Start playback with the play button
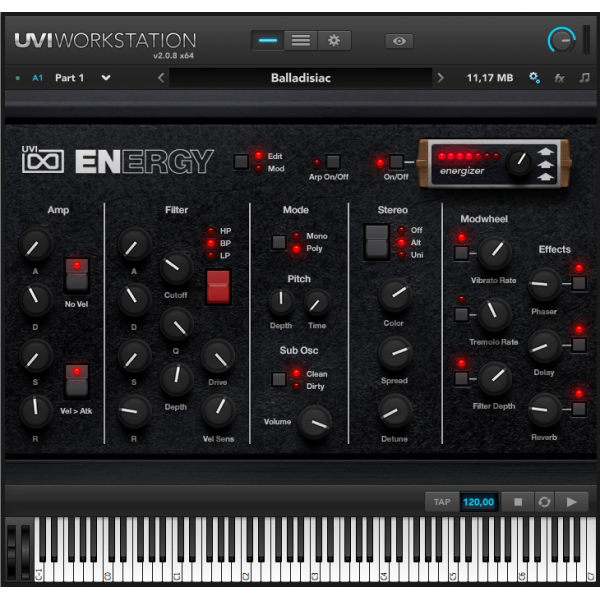 coord(572,502)
